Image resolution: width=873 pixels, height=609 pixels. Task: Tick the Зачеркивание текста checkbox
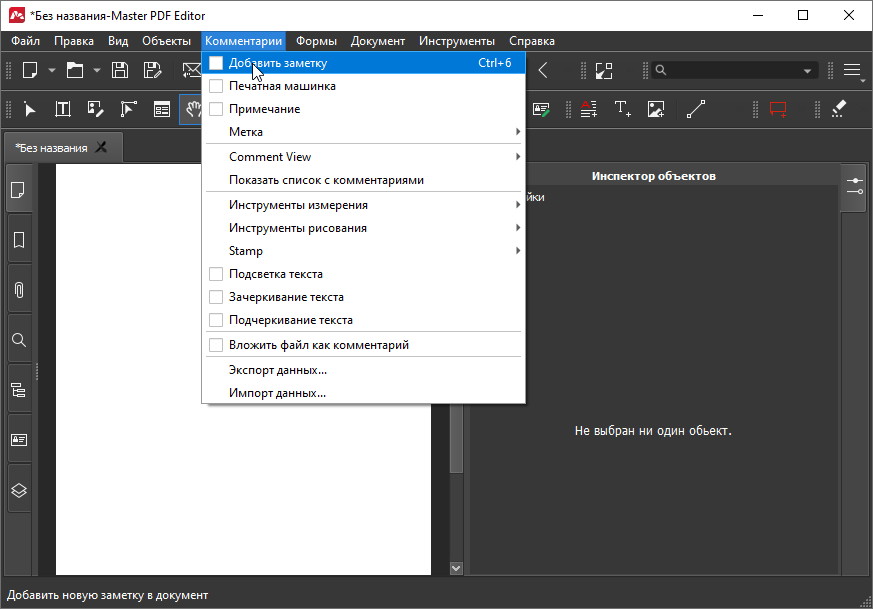pyautogui.click(x=216, y=297)
